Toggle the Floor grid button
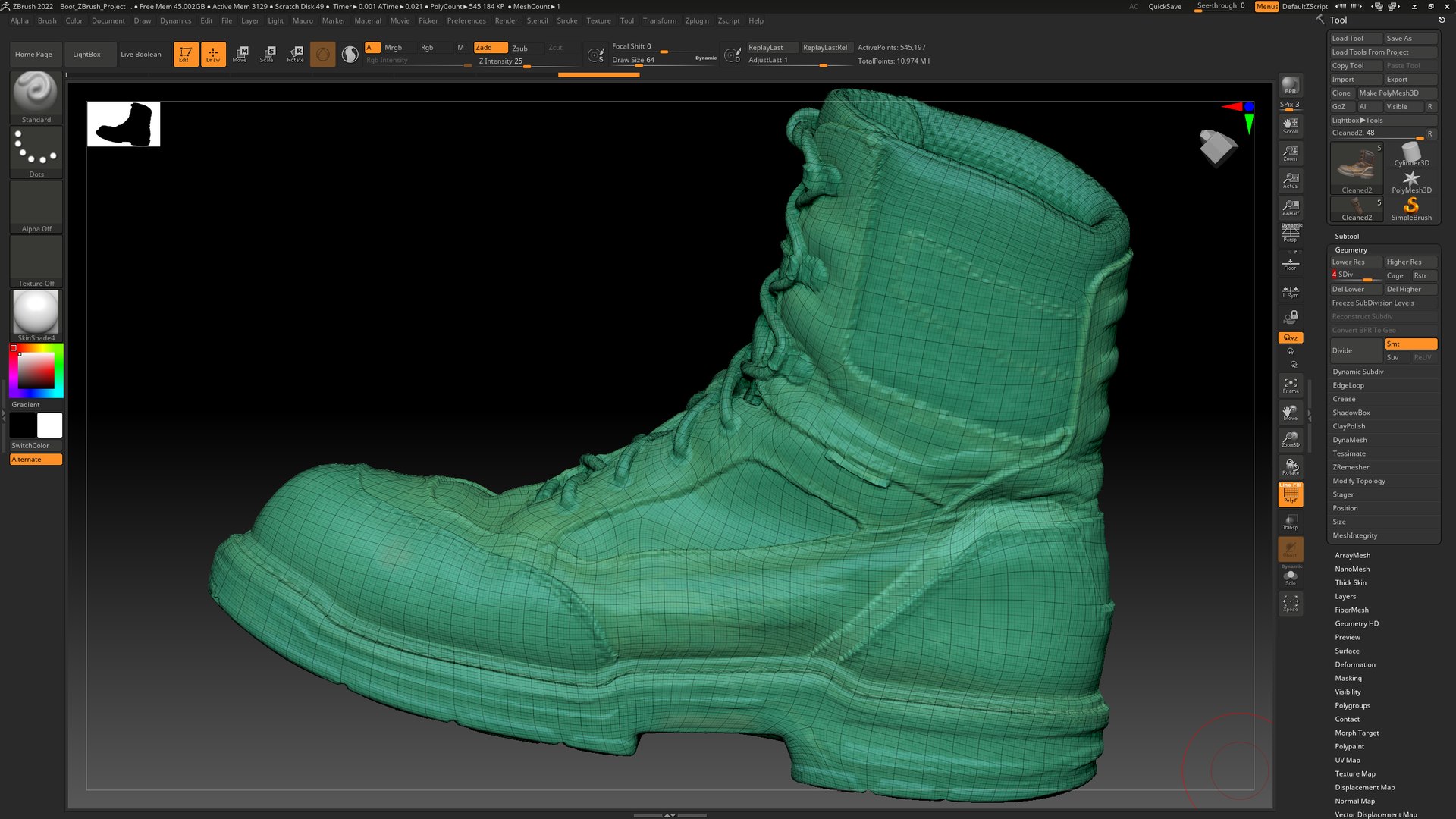The image size is (1456, 819). click(x=1290, y=263)
